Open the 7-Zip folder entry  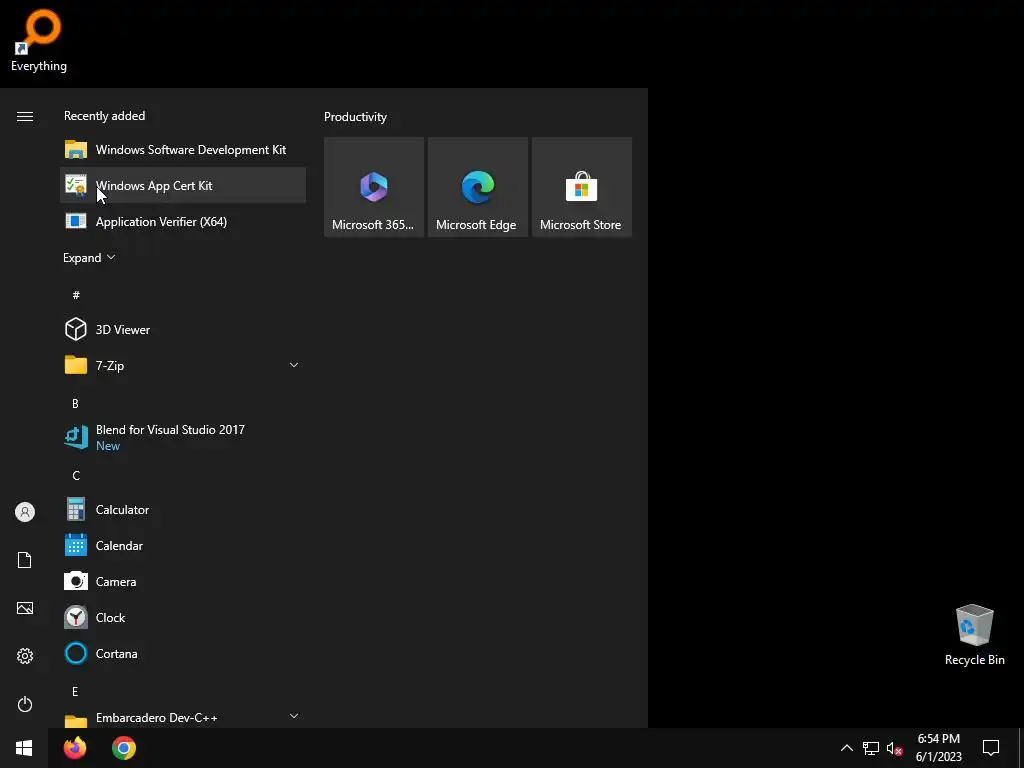tap(183, 365)
